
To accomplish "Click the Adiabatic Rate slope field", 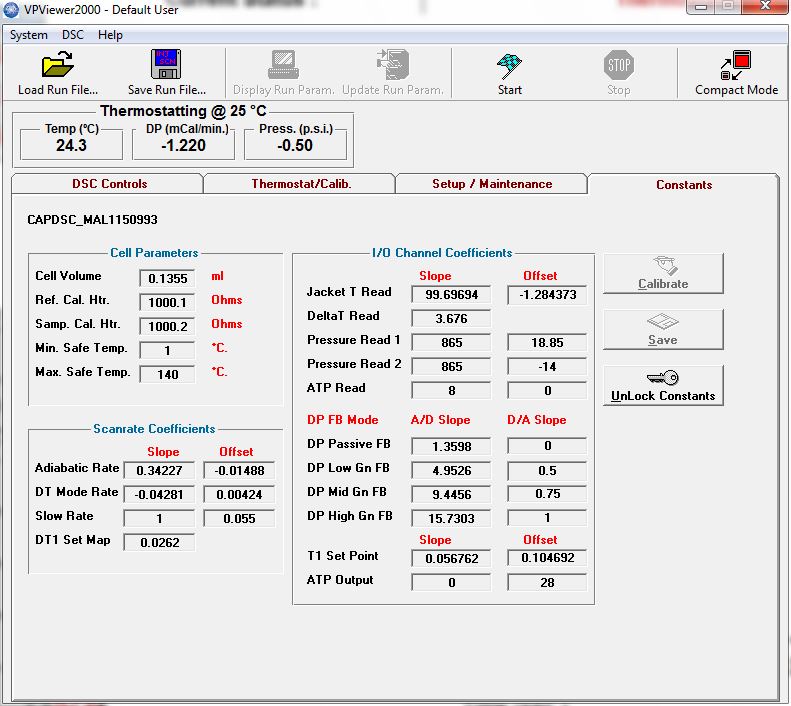I will (158, 471).
